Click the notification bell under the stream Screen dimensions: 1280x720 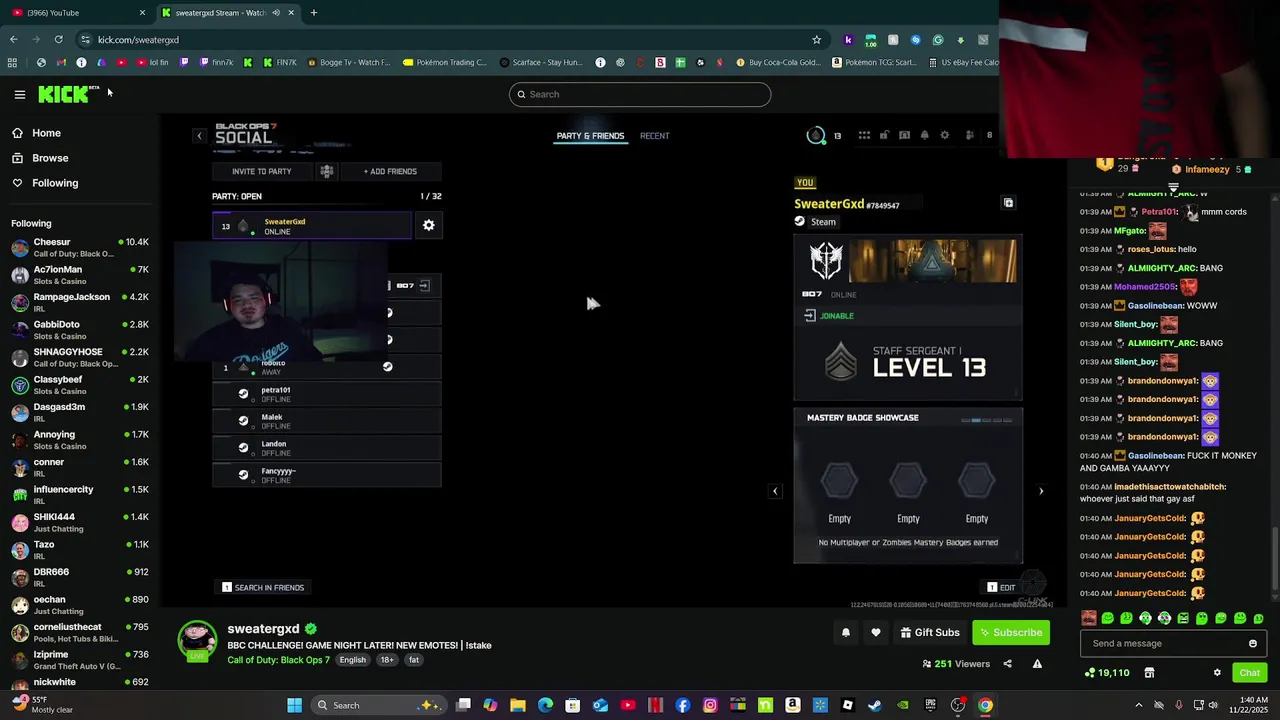(x=846, y=632)
